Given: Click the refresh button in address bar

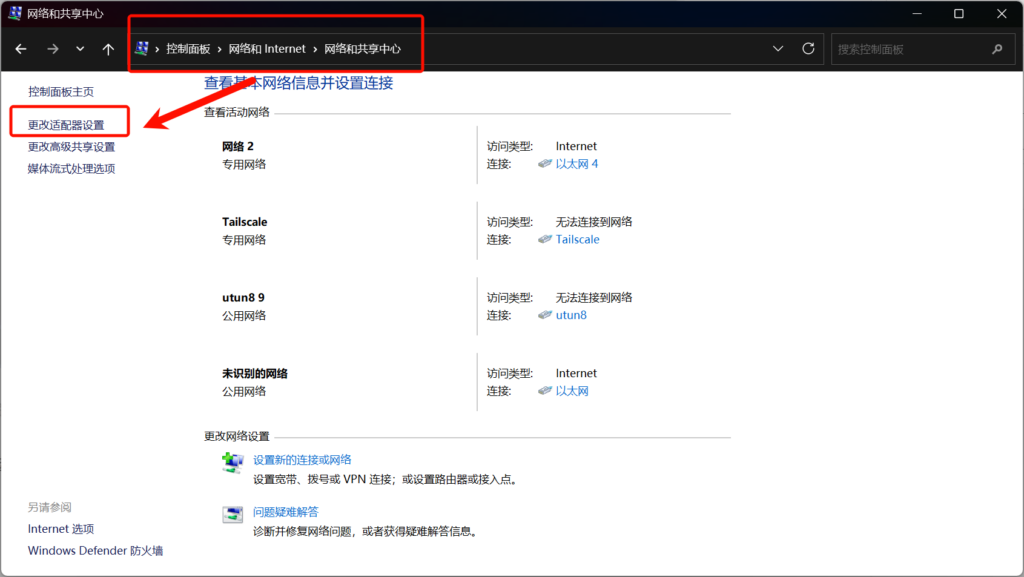Looking at the screenshot, I should [x=808, y=49].
